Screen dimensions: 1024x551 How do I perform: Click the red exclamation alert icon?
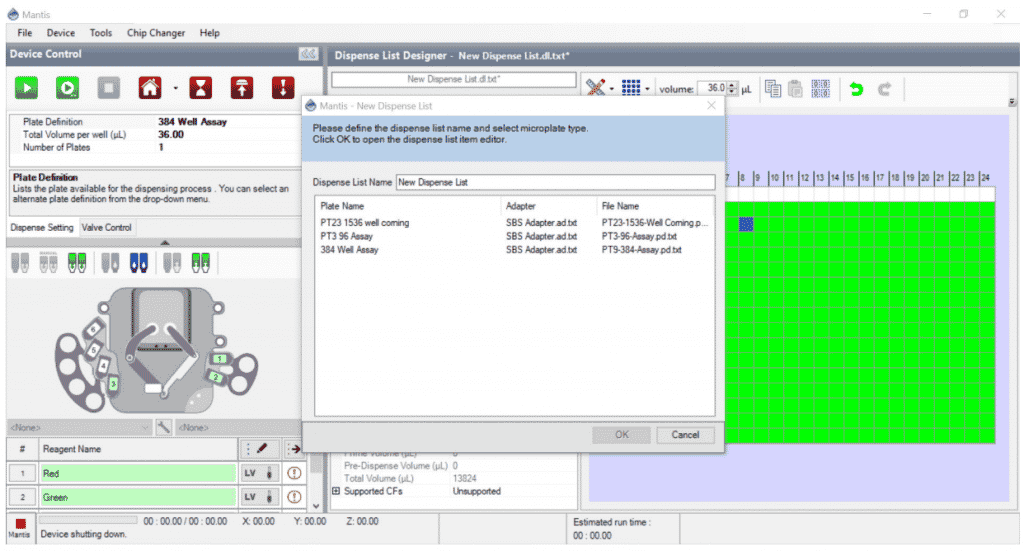tap(284, 88)
